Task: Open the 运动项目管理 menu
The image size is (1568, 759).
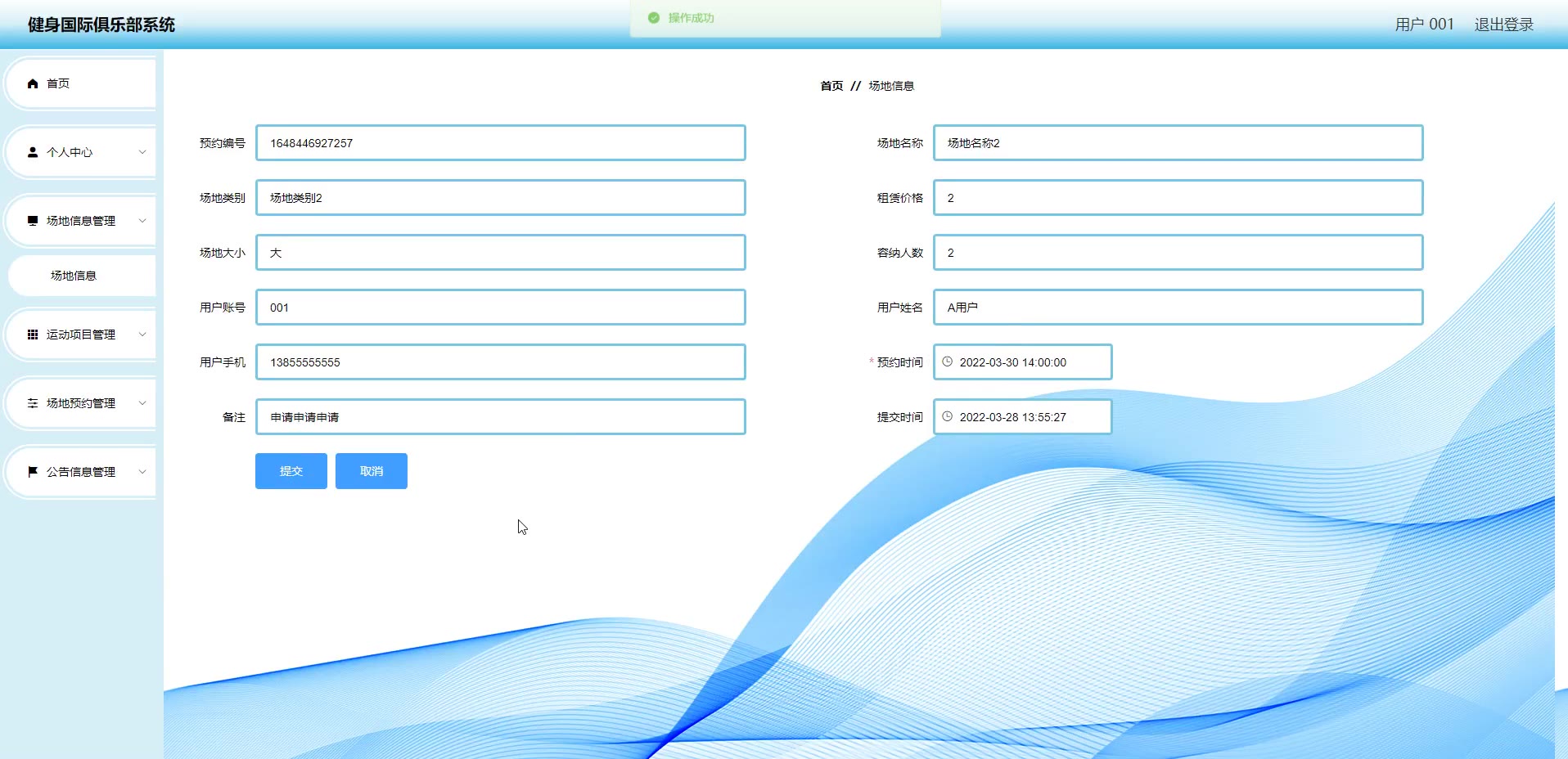Action: coord(82,335)
